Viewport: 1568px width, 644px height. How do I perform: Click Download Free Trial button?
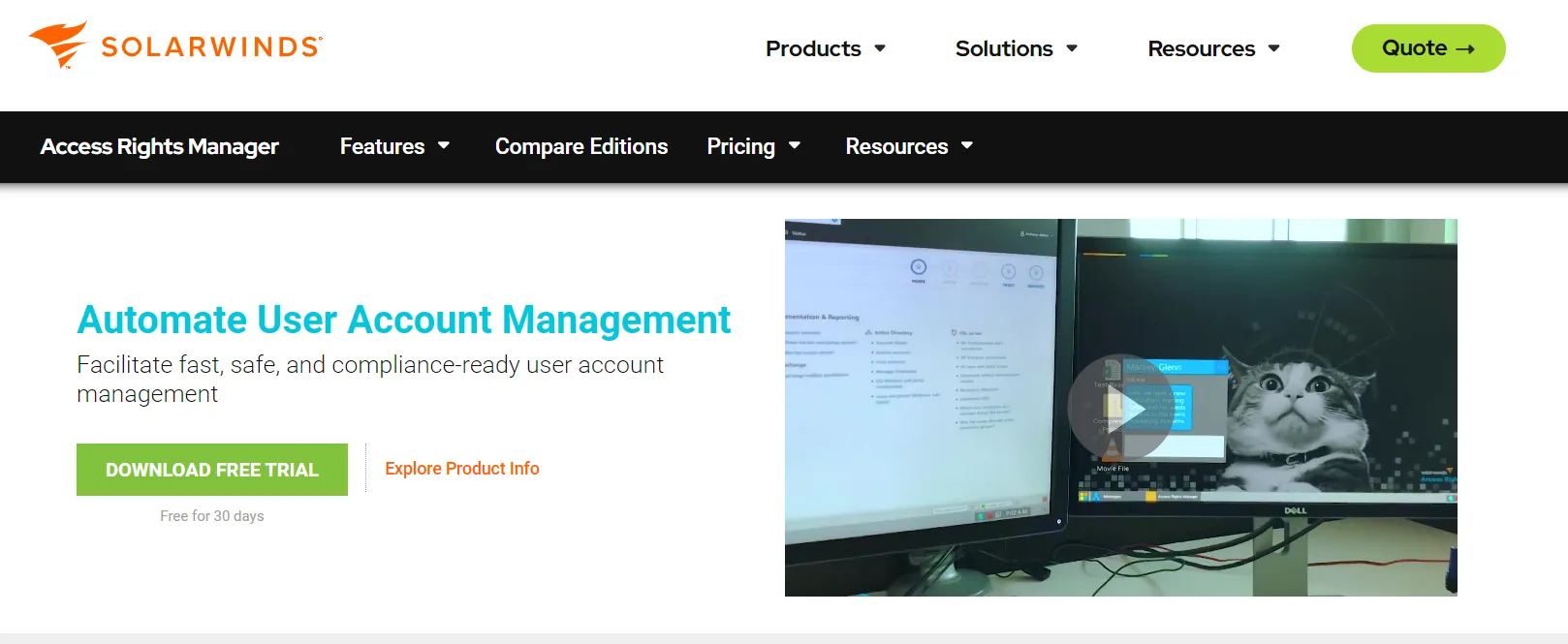tap(212, 470)
